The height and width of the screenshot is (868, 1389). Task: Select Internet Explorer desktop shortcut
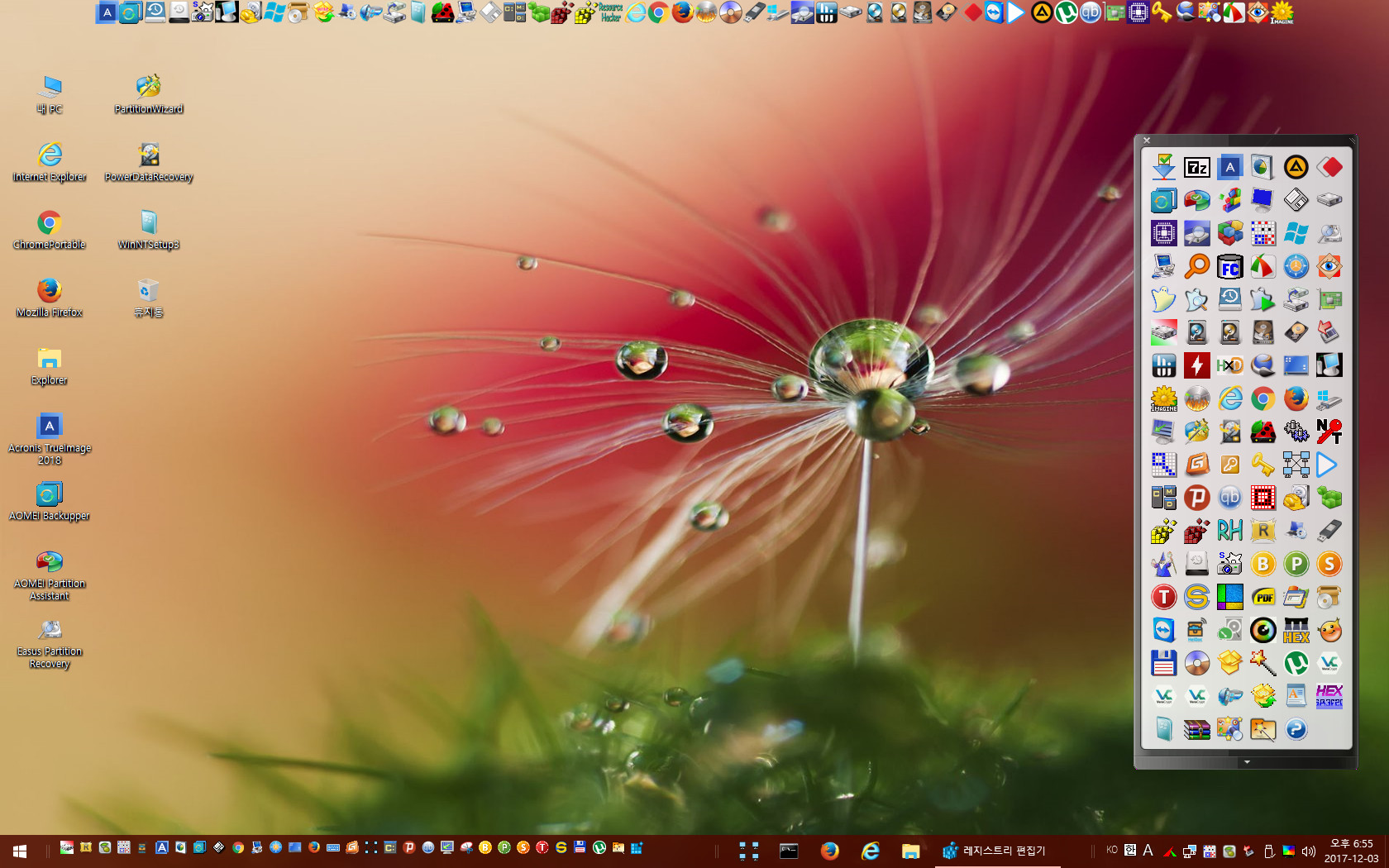pyautogui.click(x=50, y=162)
